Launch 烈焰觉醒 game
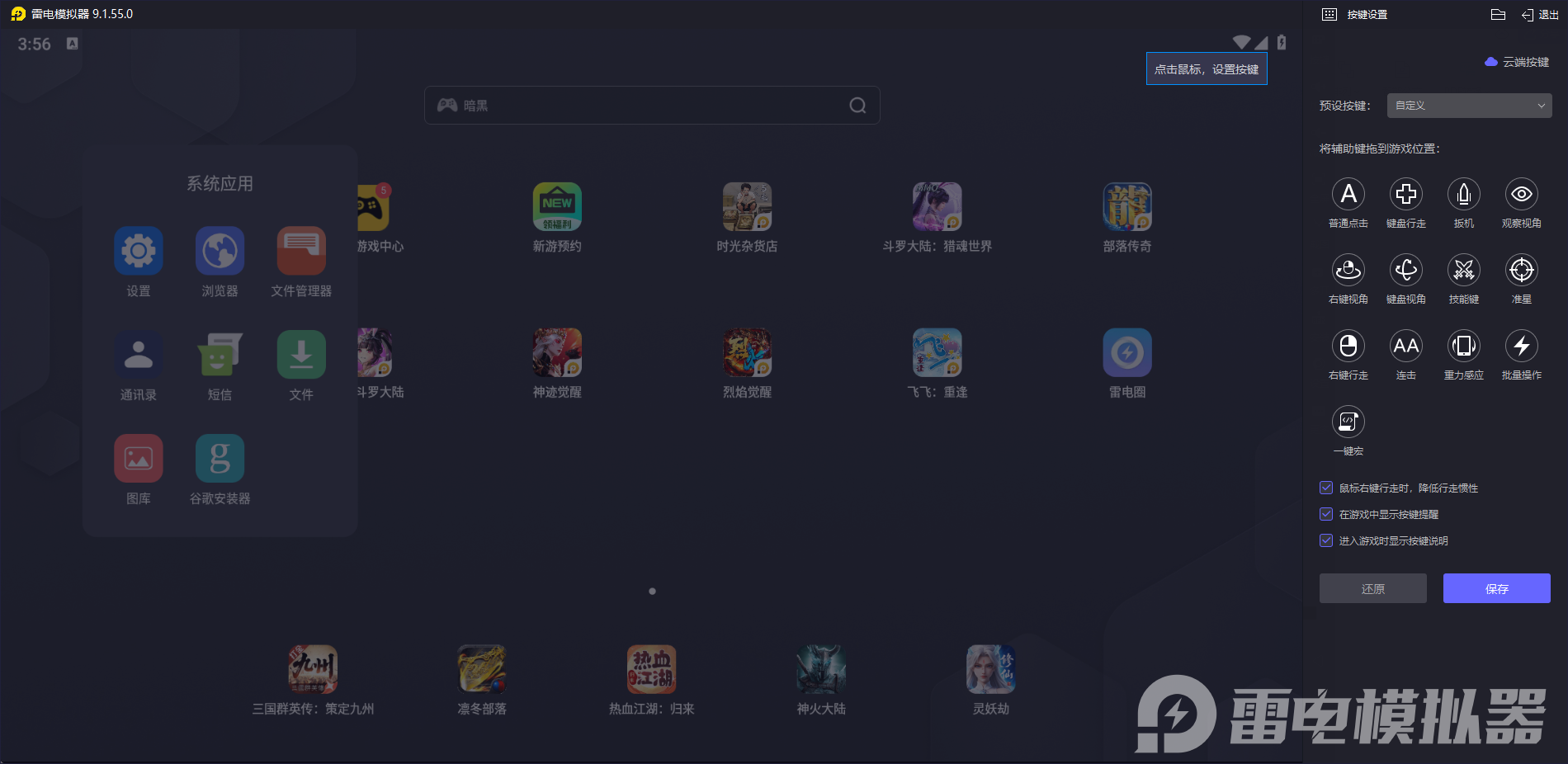This screenshot has width=1568, height=764. point(747,352)
